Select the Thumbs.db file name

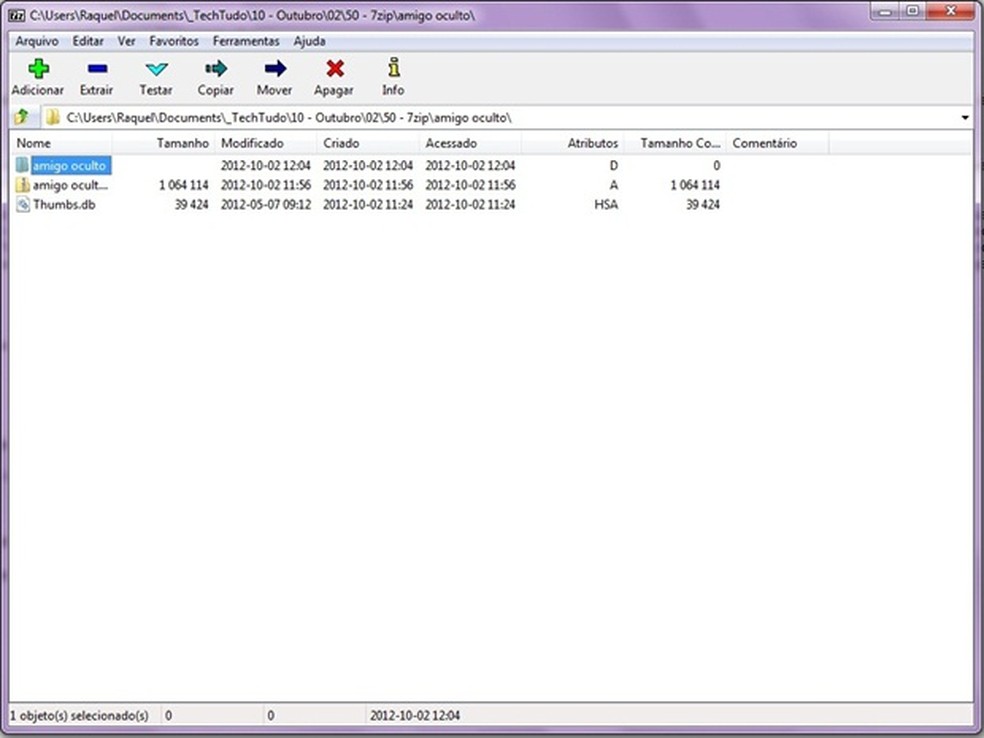pyautogui.click(x=64, y=205)
